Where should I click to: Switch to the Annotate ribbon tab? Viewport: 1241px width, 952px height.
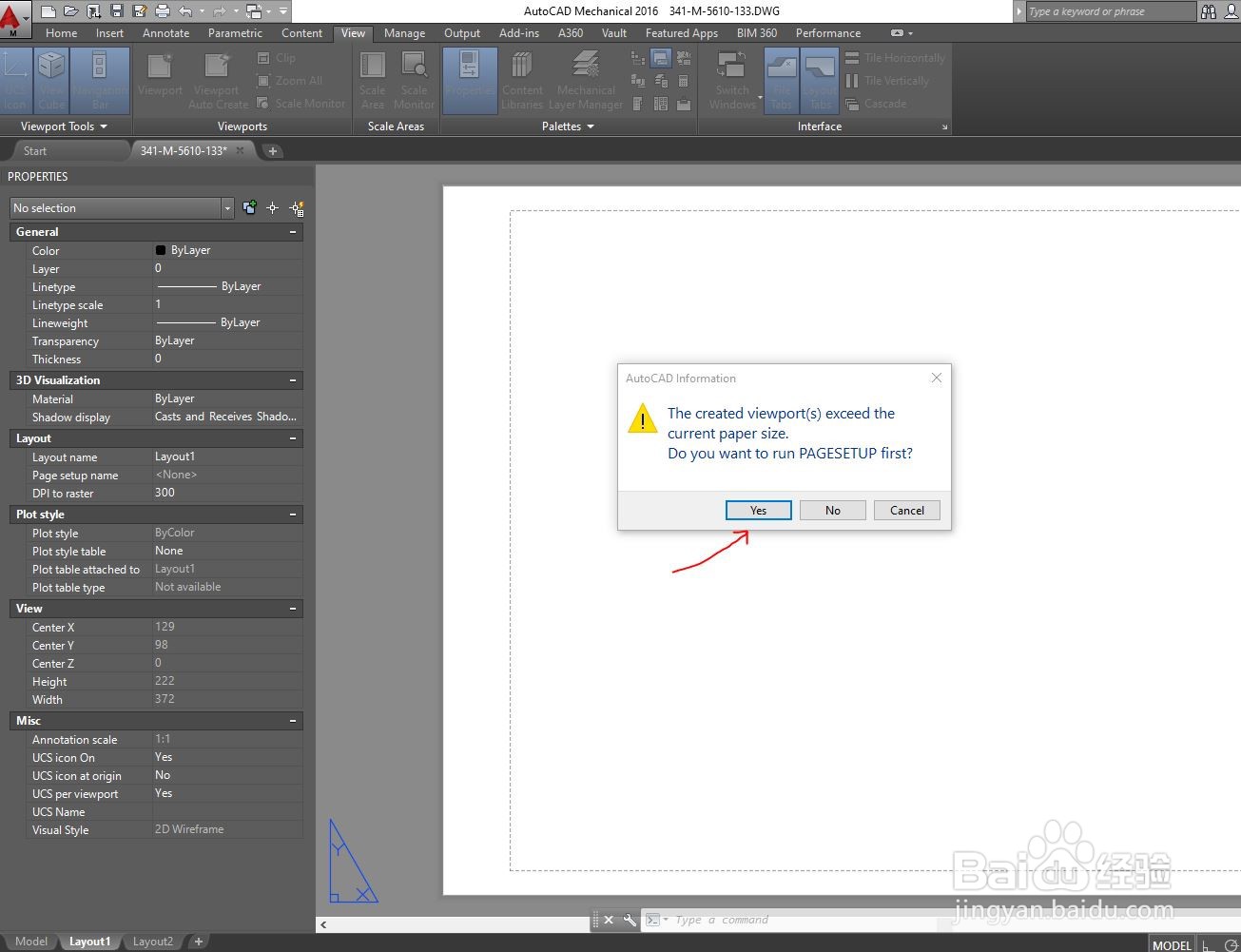(166, 33)
